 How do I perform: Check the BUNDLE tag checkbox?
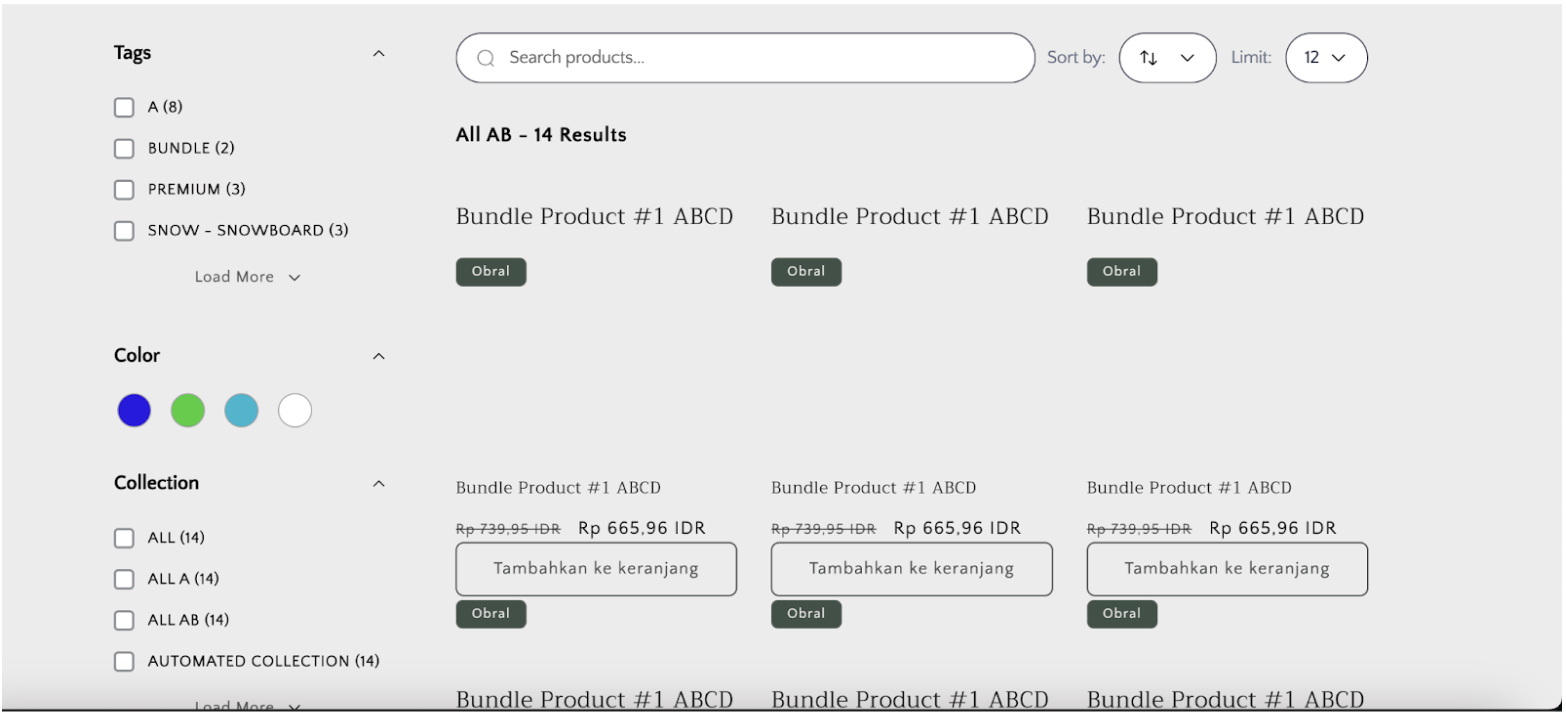pos(124,149)
